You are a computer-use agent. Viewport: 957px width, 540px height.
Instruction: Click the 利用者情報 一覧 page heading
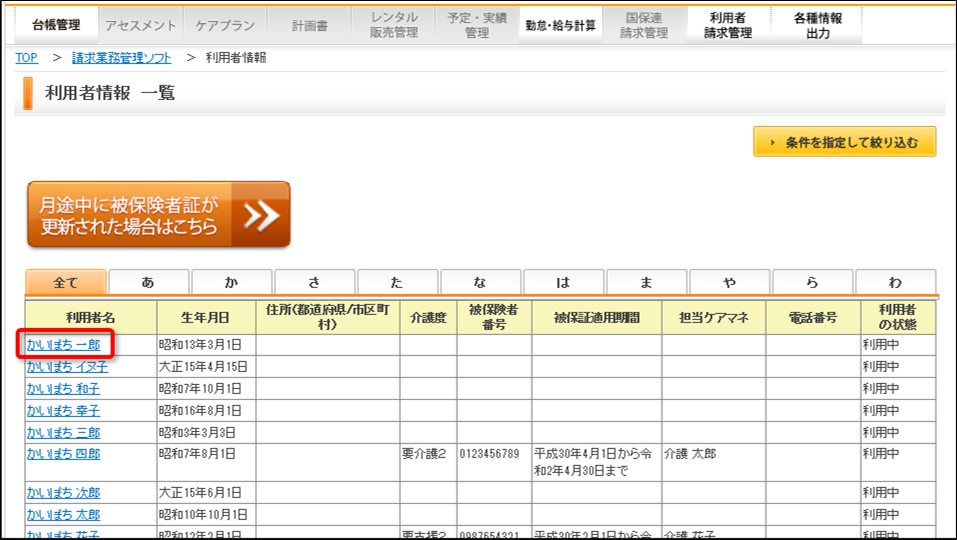110,93
